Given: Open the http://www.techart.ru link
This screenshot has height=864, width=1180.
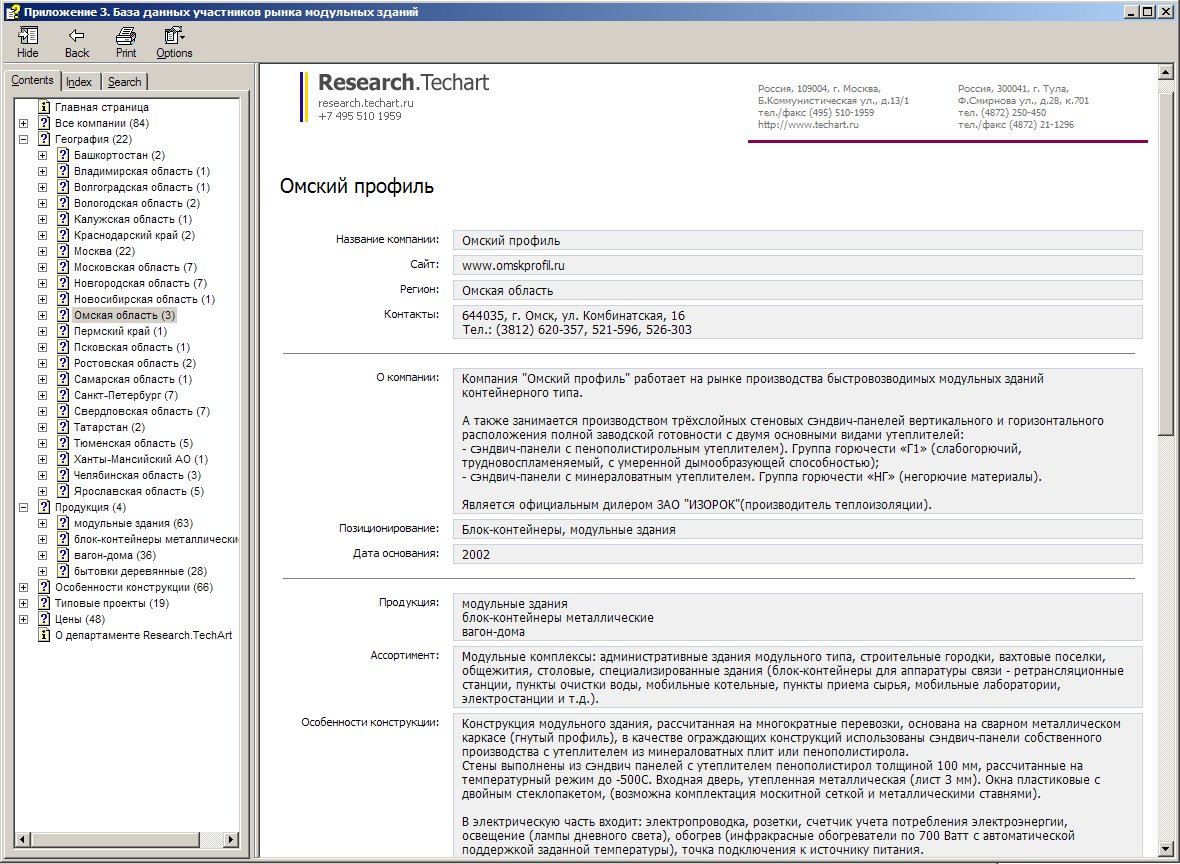Looking at the screenshot, I should (808, 124).
